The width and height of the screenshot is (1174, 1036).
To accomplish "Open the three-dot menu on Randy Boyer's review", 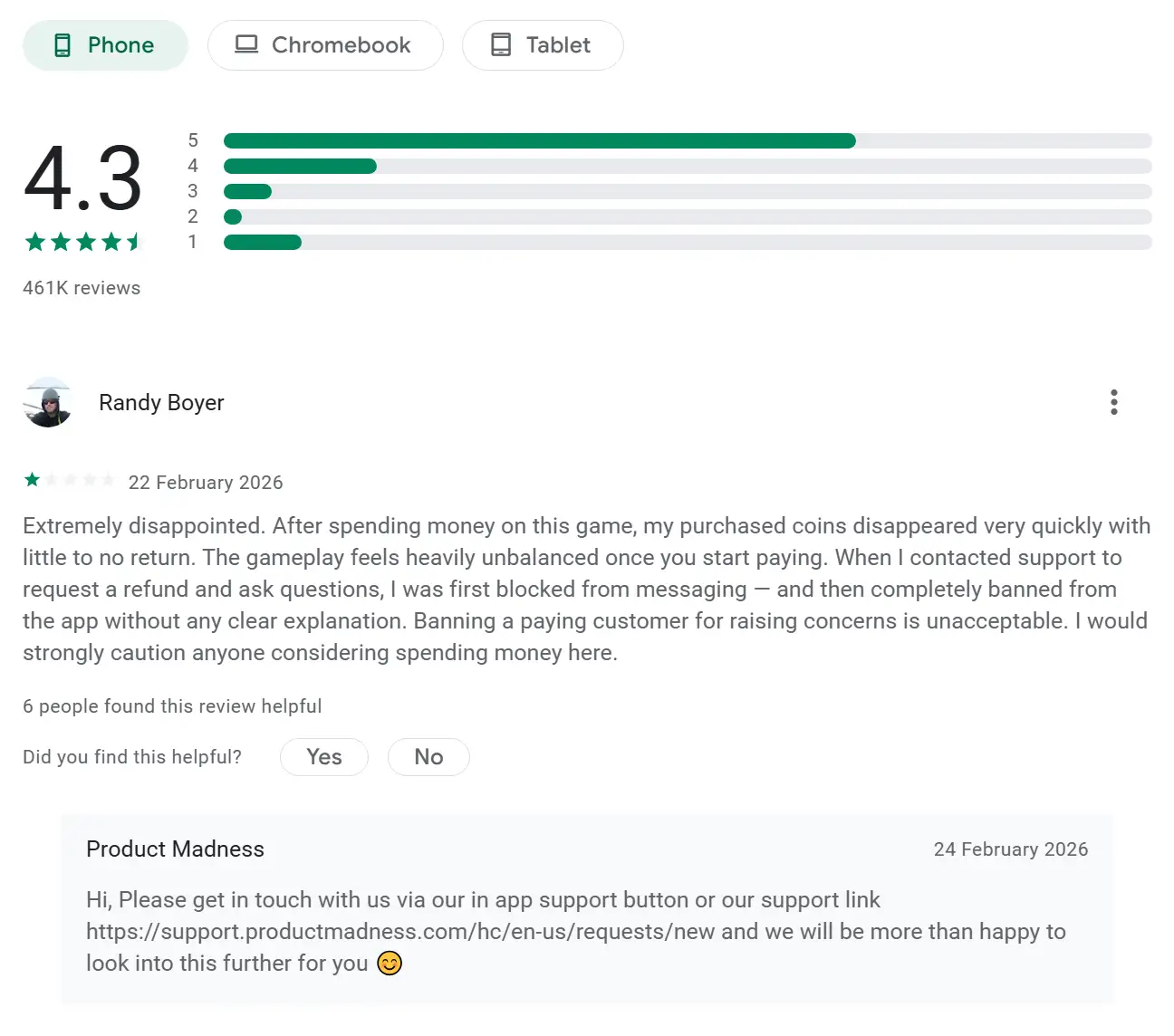I will pos(1113,402).
